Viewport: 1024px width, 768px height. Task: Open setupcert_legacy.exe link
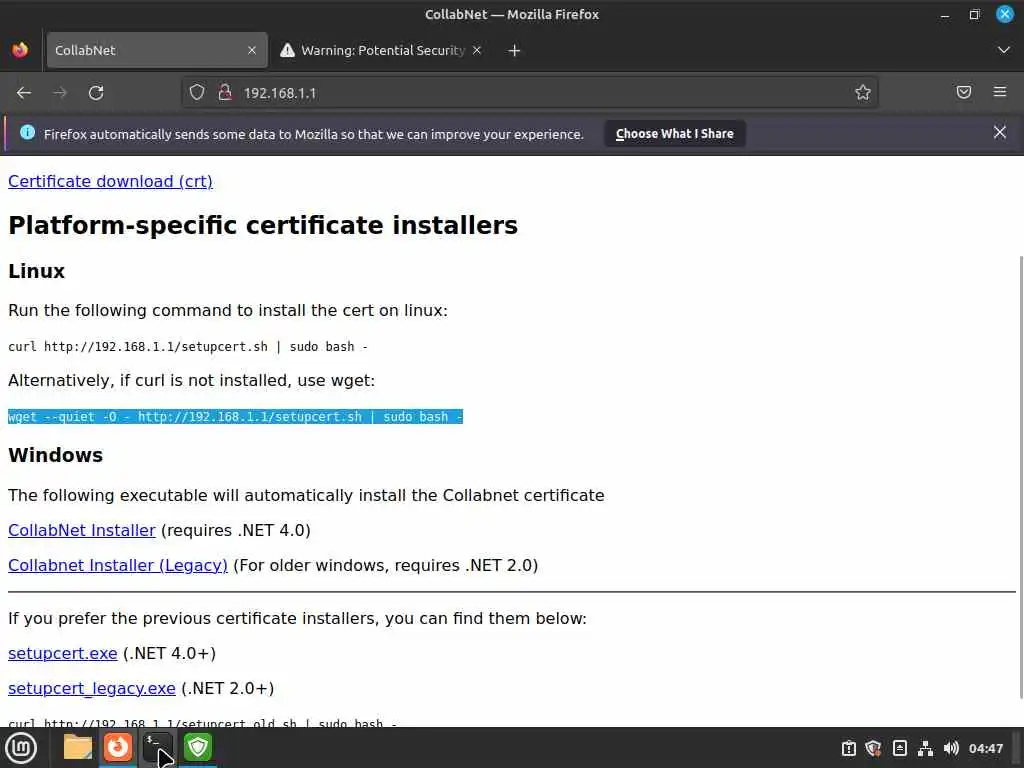[x=91, y=688]
